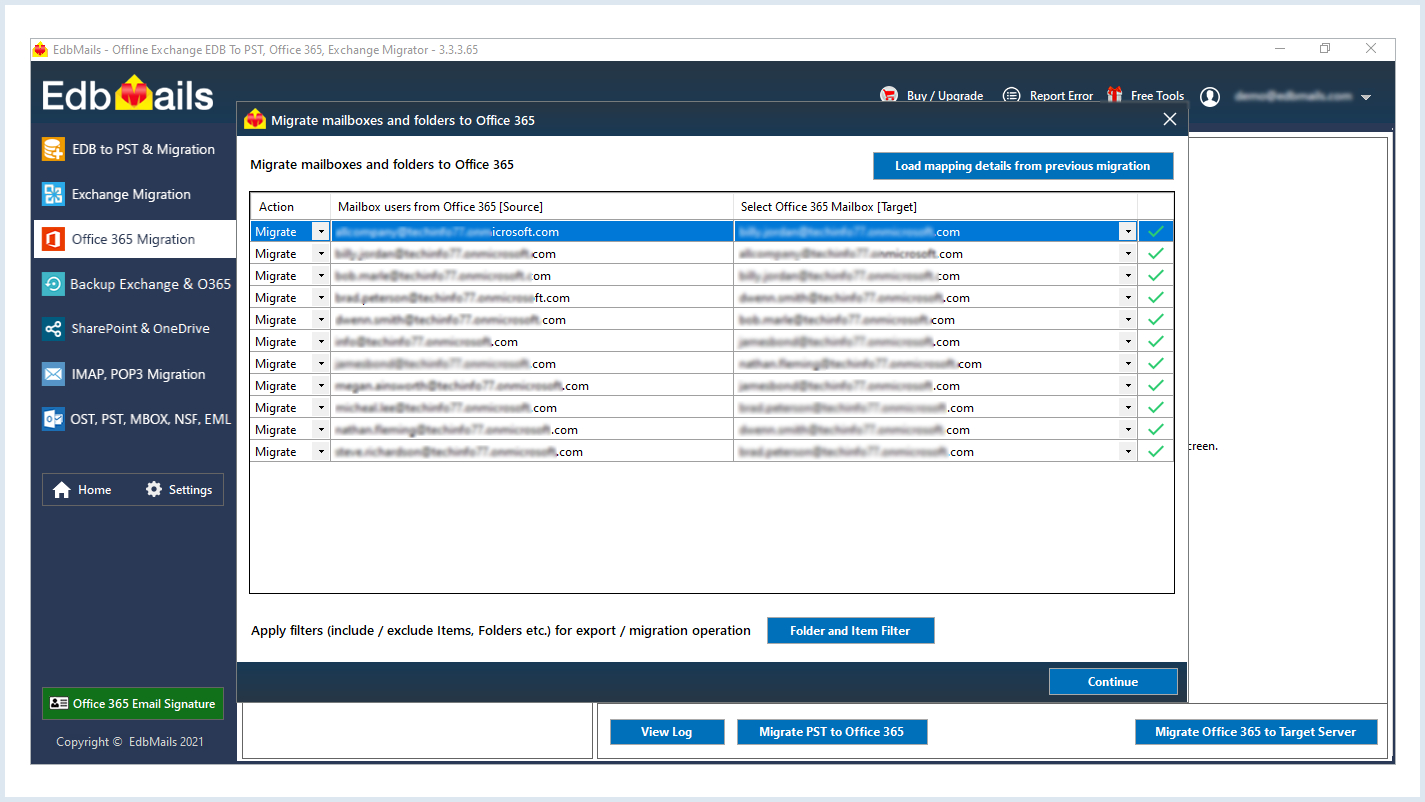Image resolution: width=1425 pixels, height=802 pixels.
Task: Select the Office 365 Migration sidebar tab
Action: 135,239
